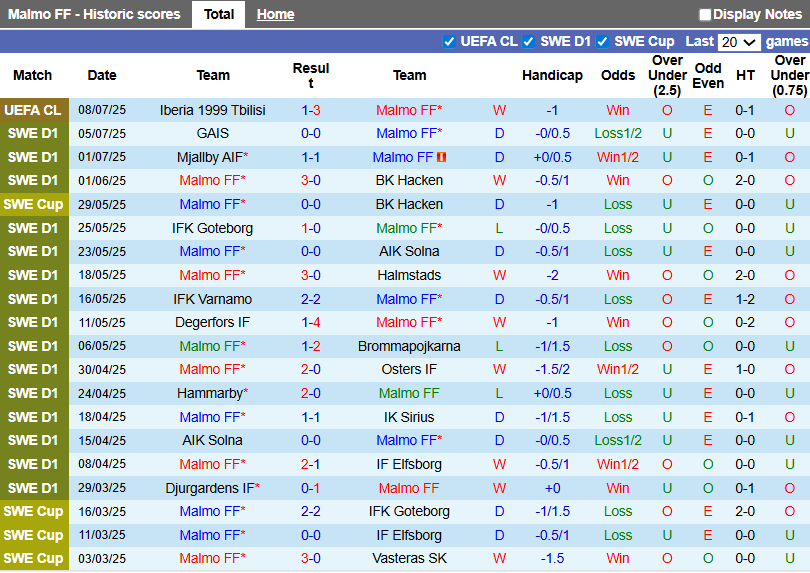Viewport: 810px width, 573px height.
Task: Click the Djurgardens IF team name
Action: [212, 488]
